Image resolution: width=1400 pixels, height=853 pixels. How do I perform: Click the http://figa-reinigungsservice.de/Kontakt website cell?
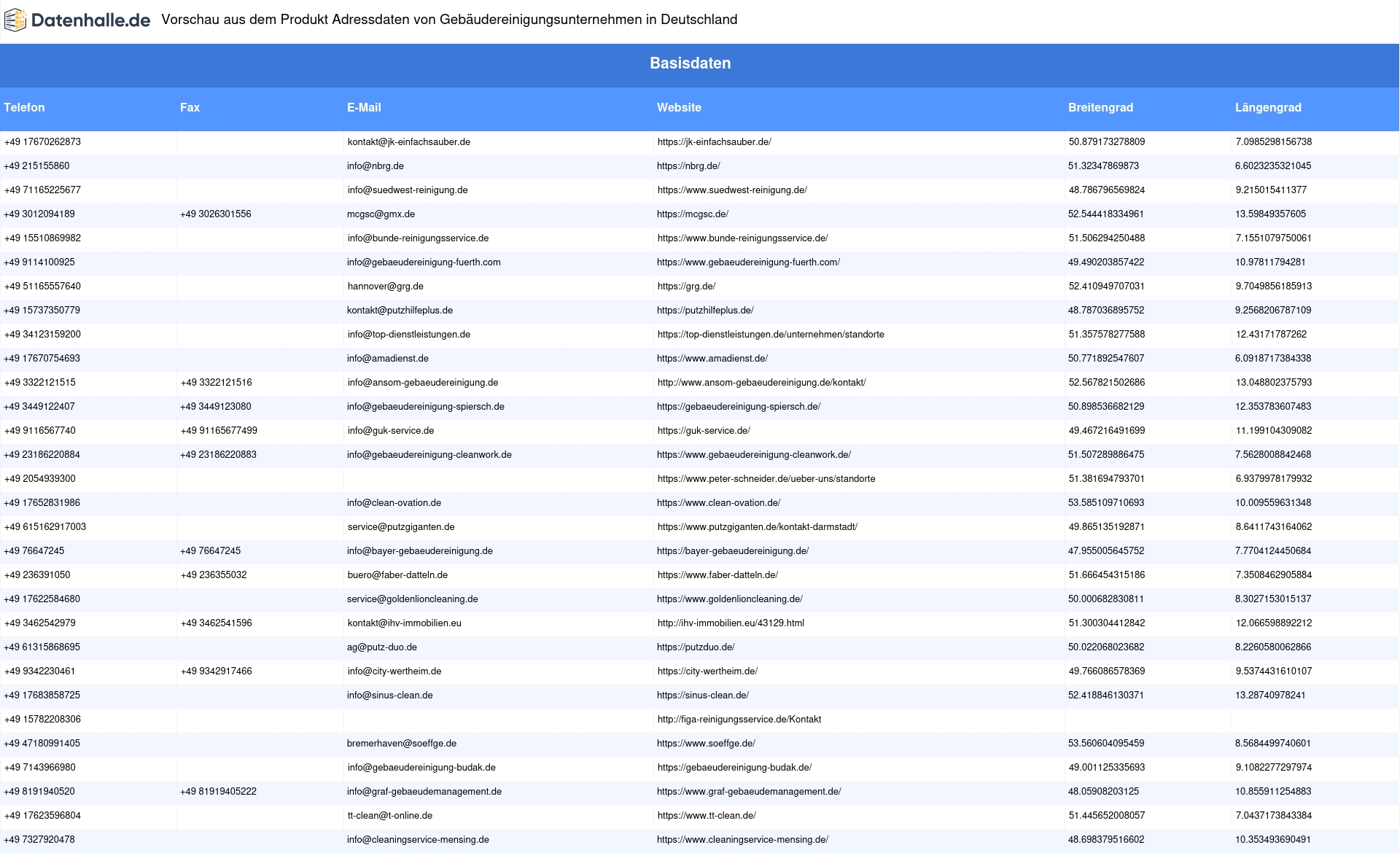coord(739,720)
